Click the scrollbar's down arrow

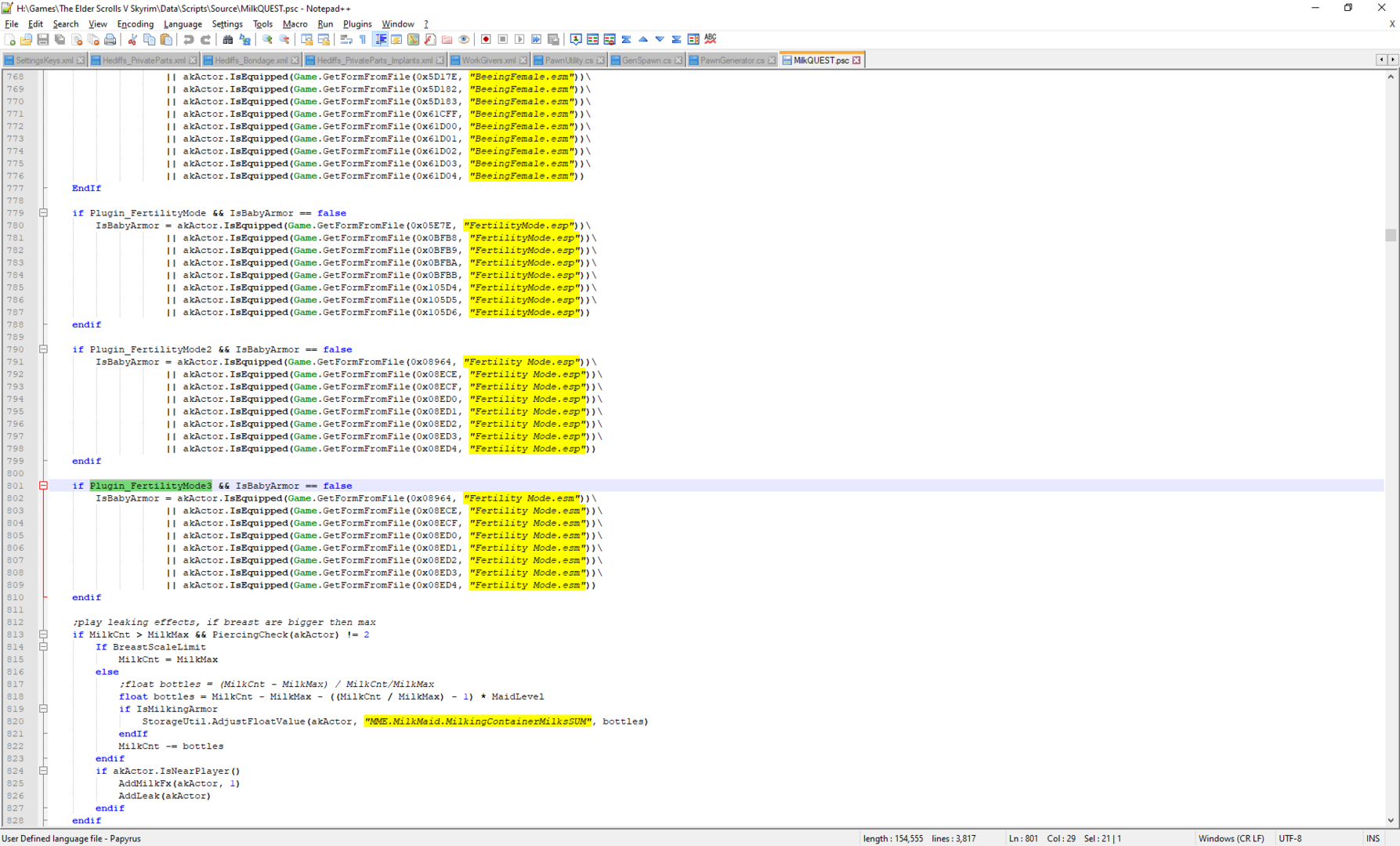(x=1391, y=821)
